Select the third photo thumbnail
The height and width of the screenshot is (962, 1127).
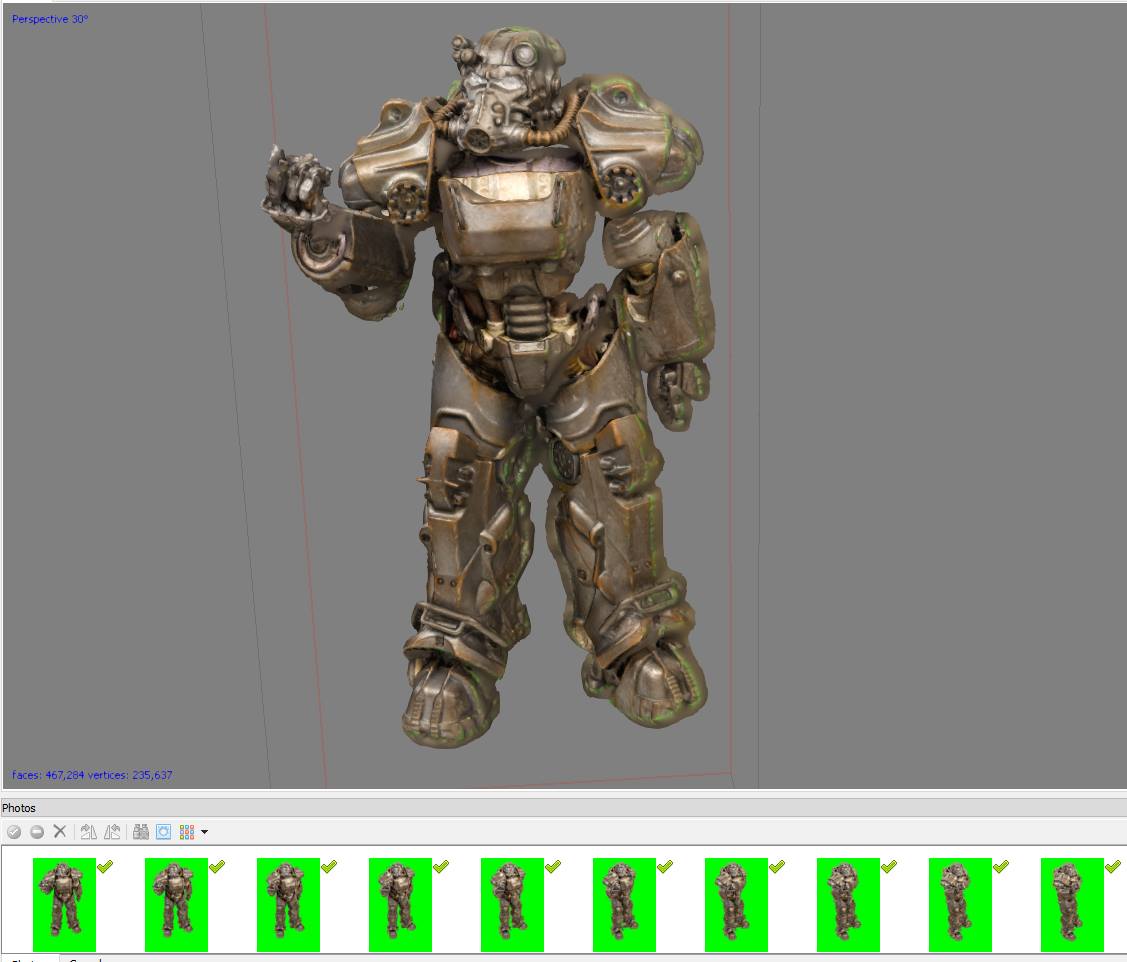click(288, 904)
